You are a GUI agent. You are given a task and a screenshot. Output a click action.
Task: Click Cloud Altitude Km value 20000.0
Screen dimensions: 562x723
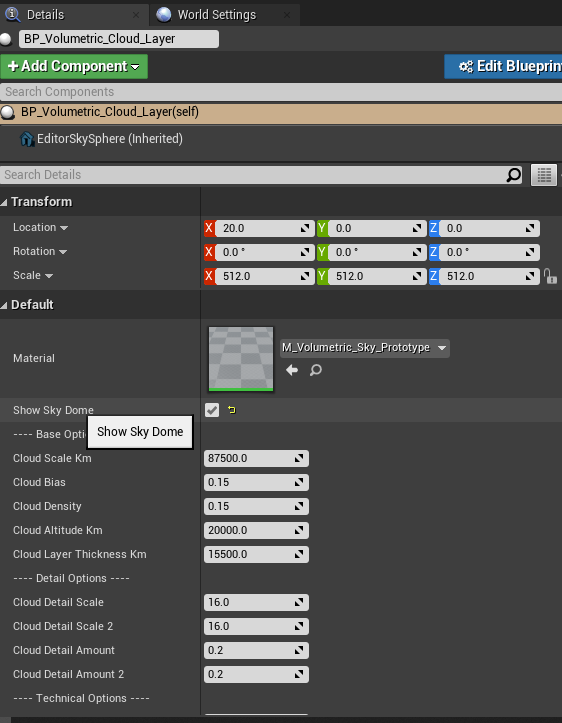click(256, 530)
